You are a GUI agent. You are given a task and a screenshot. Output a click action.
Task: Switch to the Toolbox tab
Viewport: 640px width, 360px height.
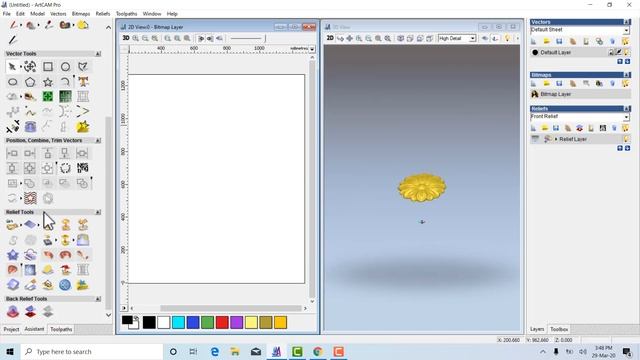pyautogui.click(x=559, y=329)
